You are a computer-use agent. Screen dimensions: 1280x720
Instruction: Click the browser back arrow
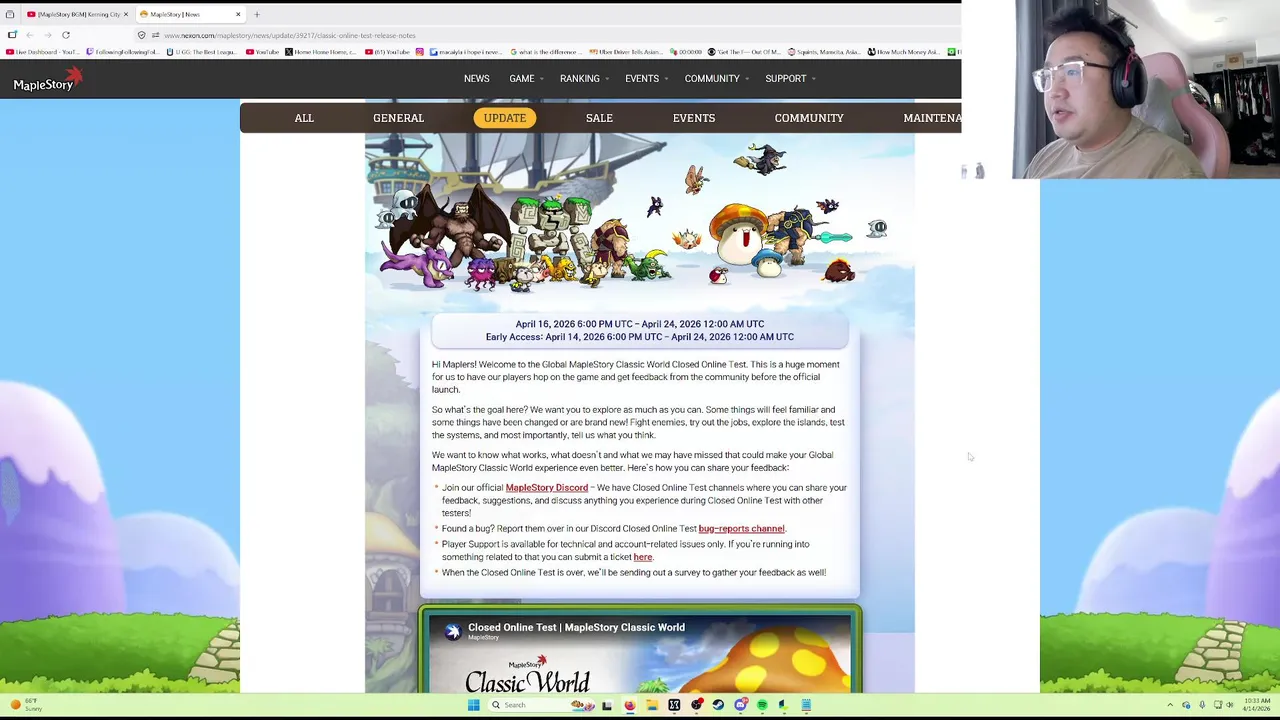coord(29,35)
